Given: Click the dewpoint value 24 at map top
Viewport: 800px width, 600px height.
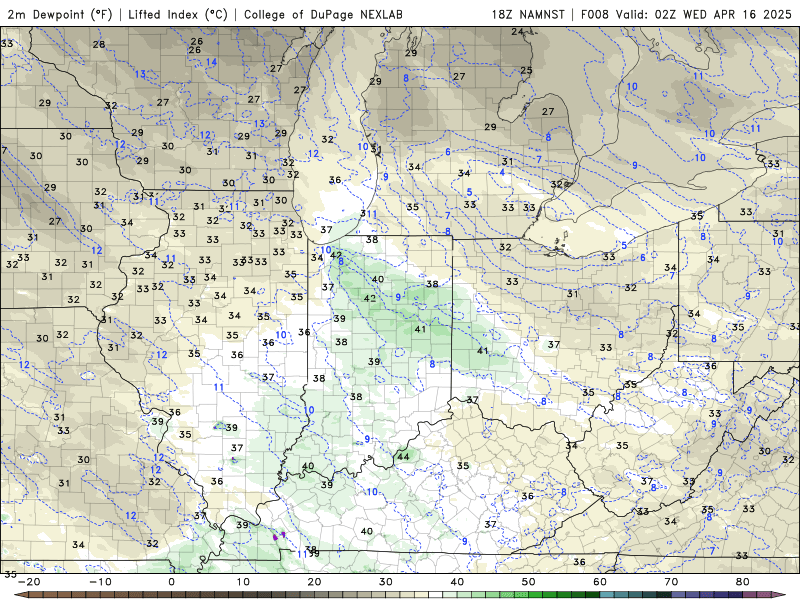Looking at the screenshot, I should point(518,32).
